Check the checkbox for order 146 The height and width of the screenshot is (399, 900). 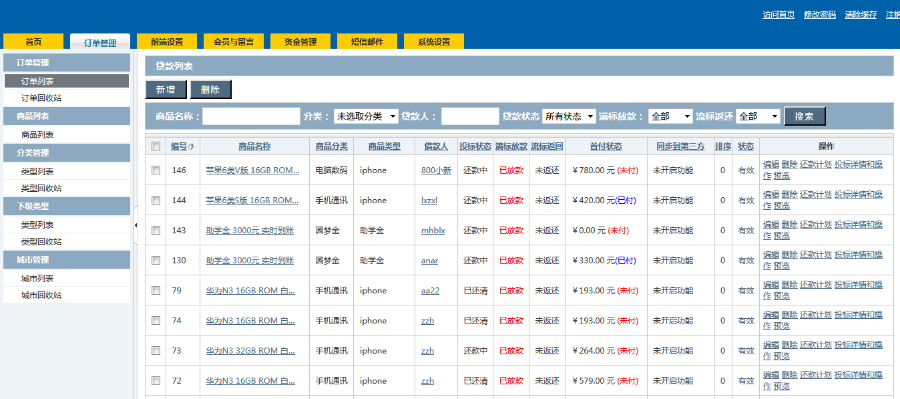click(156, 170)
